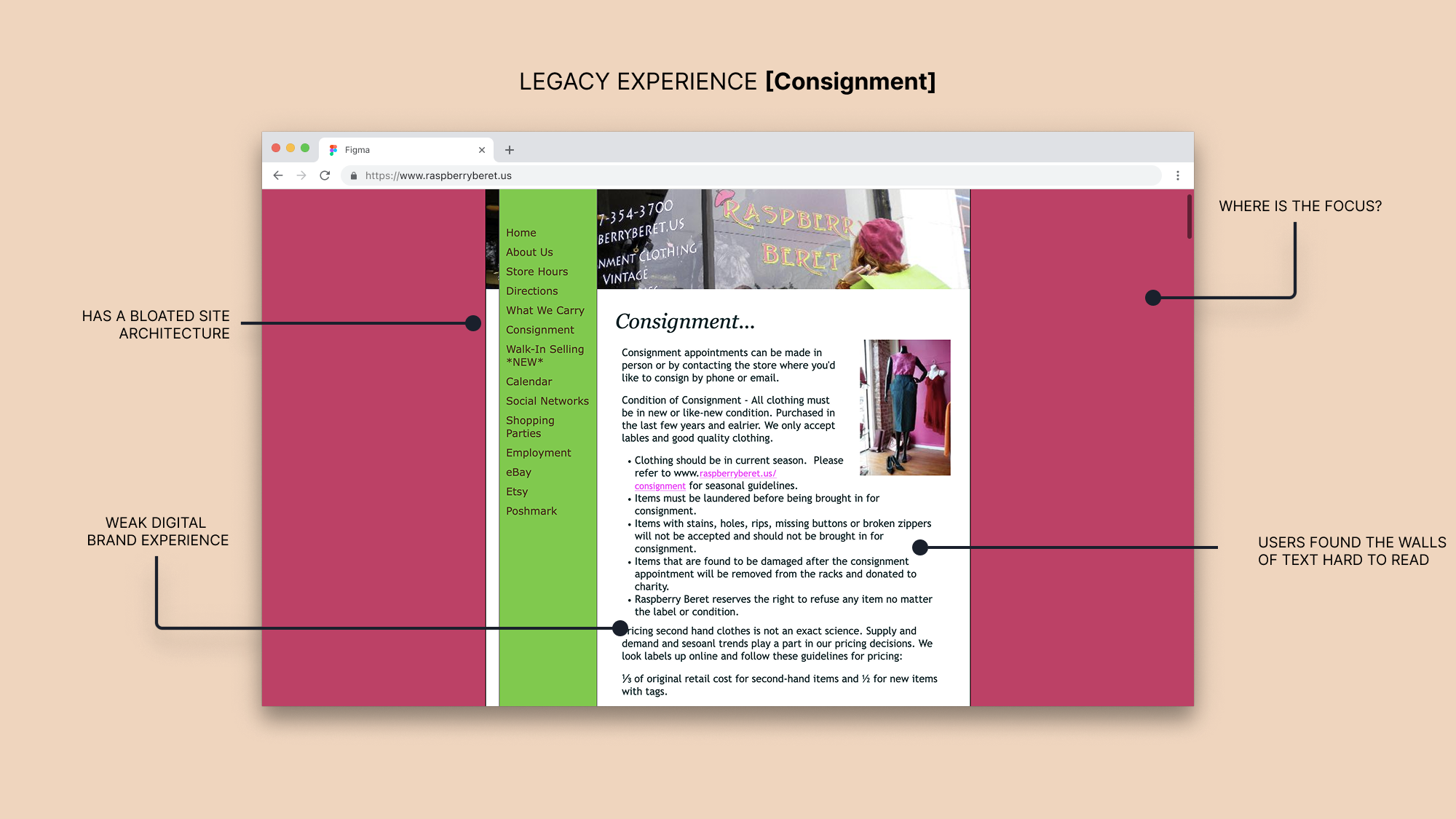
Task: Click the address bar lock icon
Action: [354, 175]
